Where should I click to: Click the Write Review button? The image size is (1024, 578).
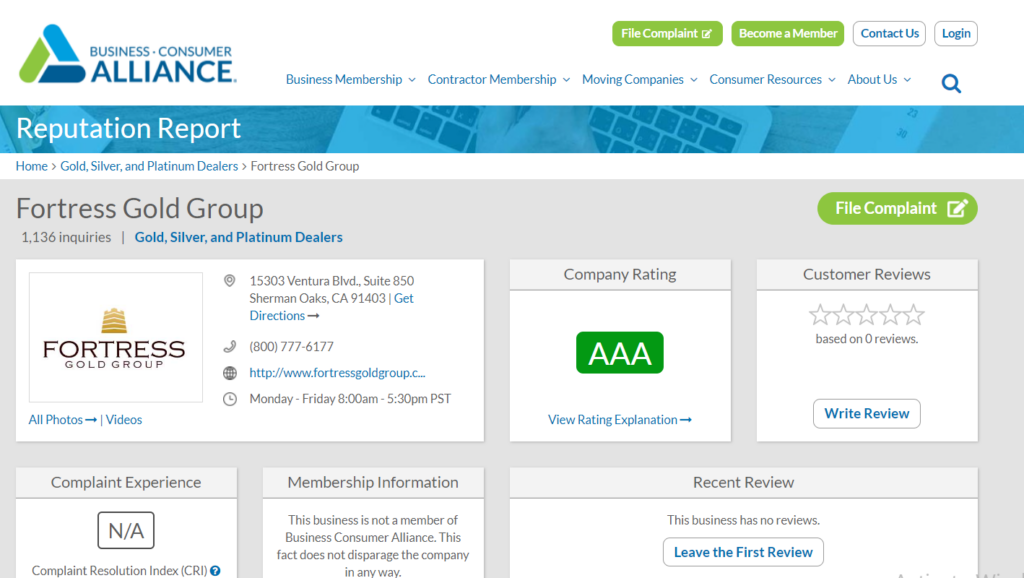[867, 413]
